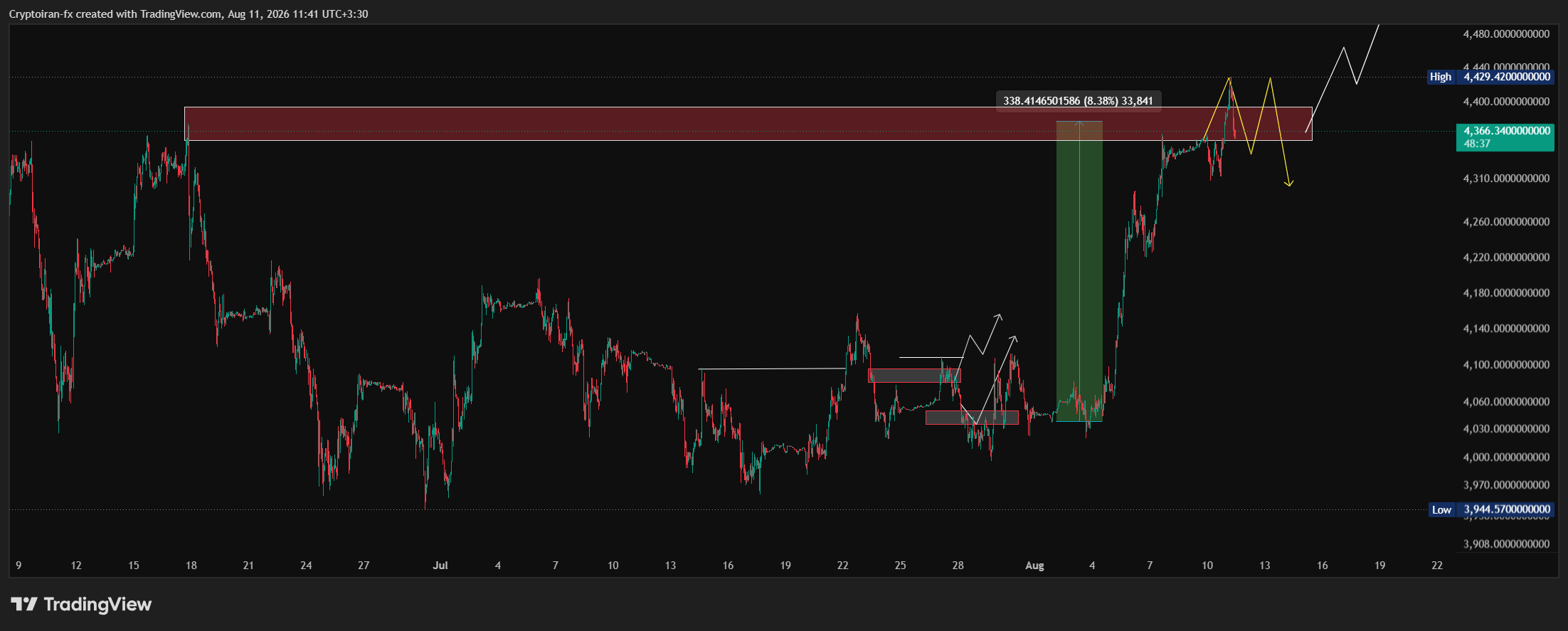The height and width of the screenshot is (631, 1568).
Task: Click the June 15 date label
Action: [134, 566]
